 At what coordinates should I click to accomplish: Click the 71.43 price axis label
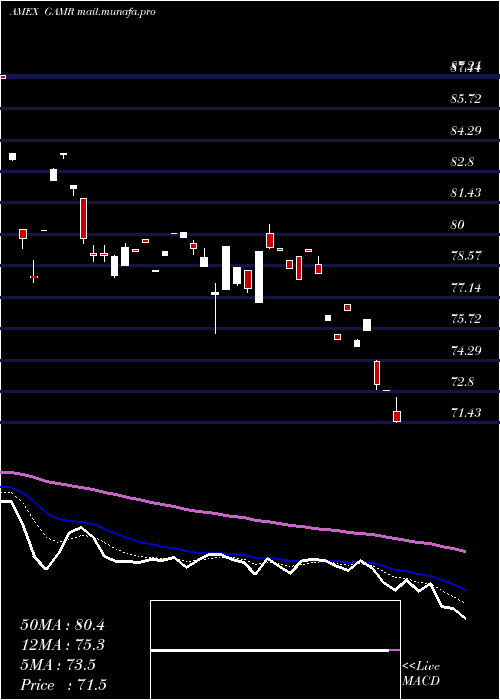point(466,413)
